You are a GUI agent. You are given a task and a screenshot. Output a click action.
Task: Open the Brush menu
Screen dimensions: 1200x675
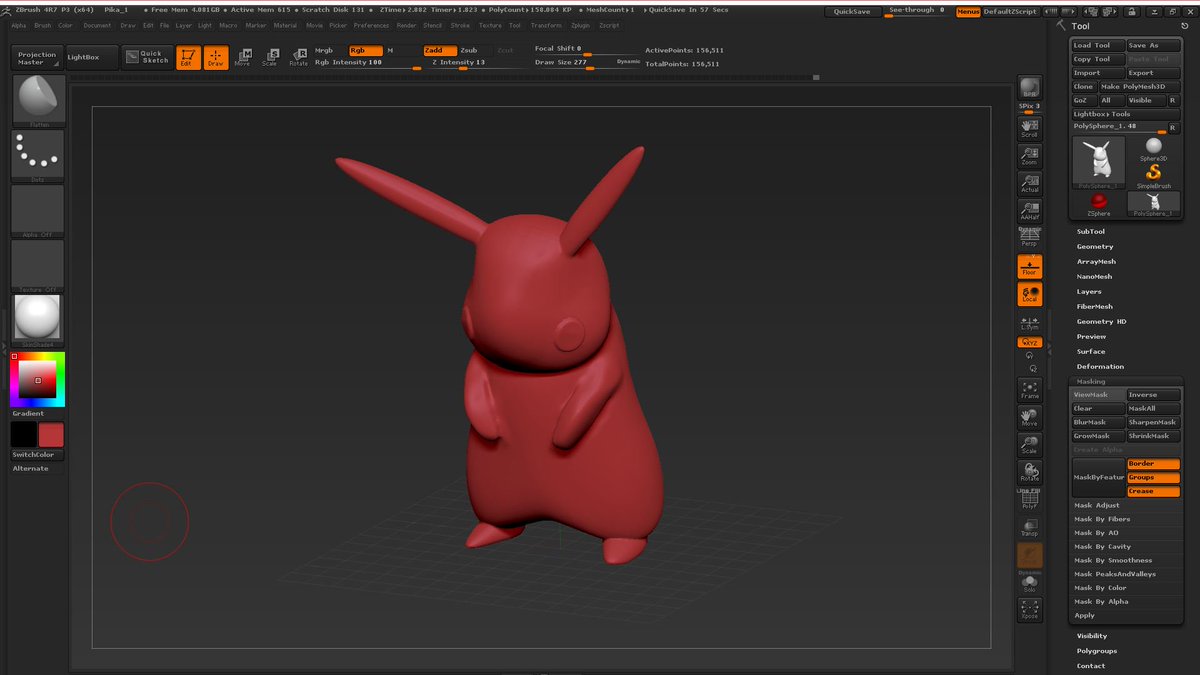tap(43, 25)
